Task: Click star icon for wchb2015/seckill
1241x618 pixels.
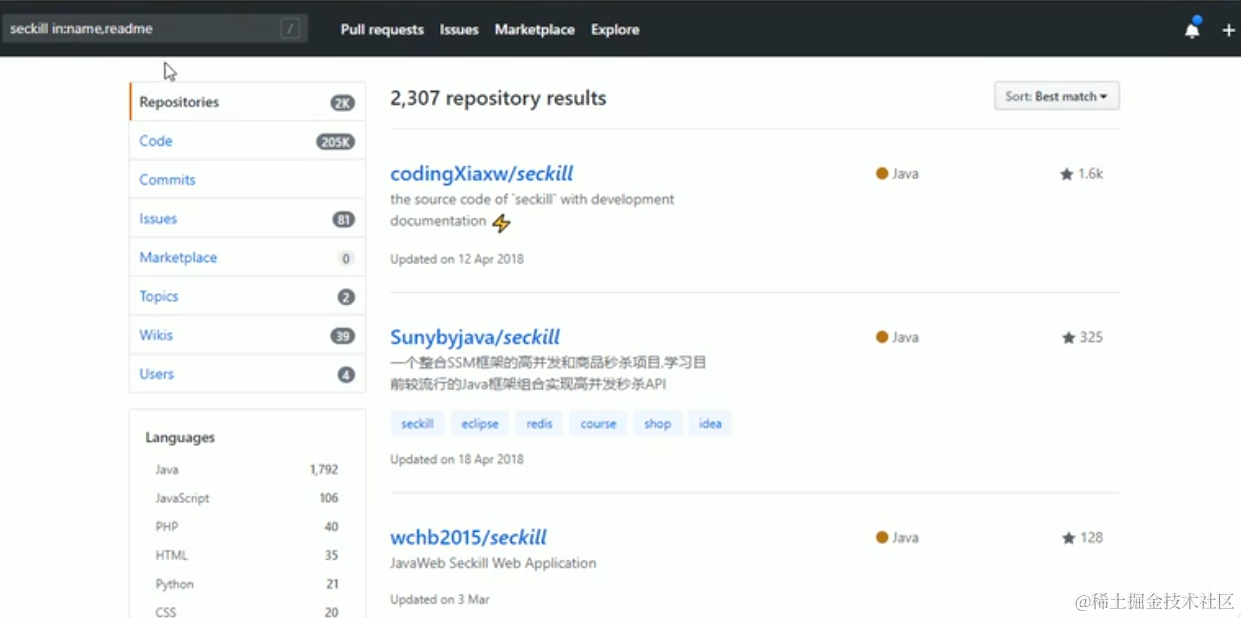Action: pyautogui.click(x=1068, y=538)
